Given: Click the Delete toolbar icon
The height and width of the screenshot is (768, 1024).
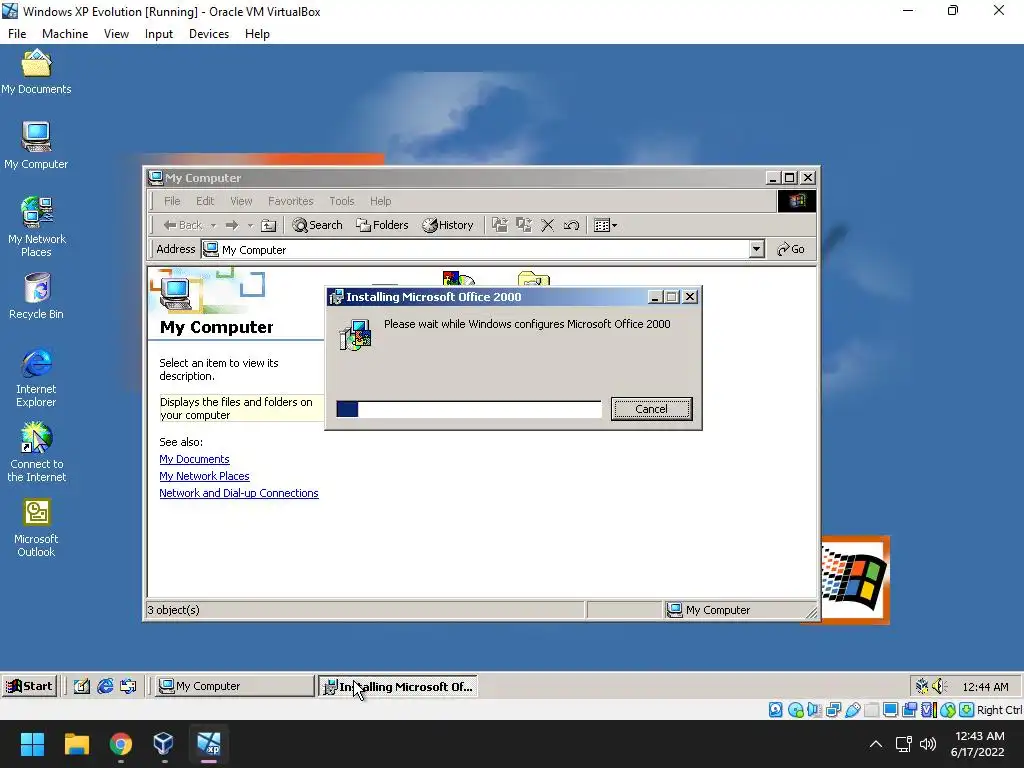Looking at the screenshot, I should 548,225.
